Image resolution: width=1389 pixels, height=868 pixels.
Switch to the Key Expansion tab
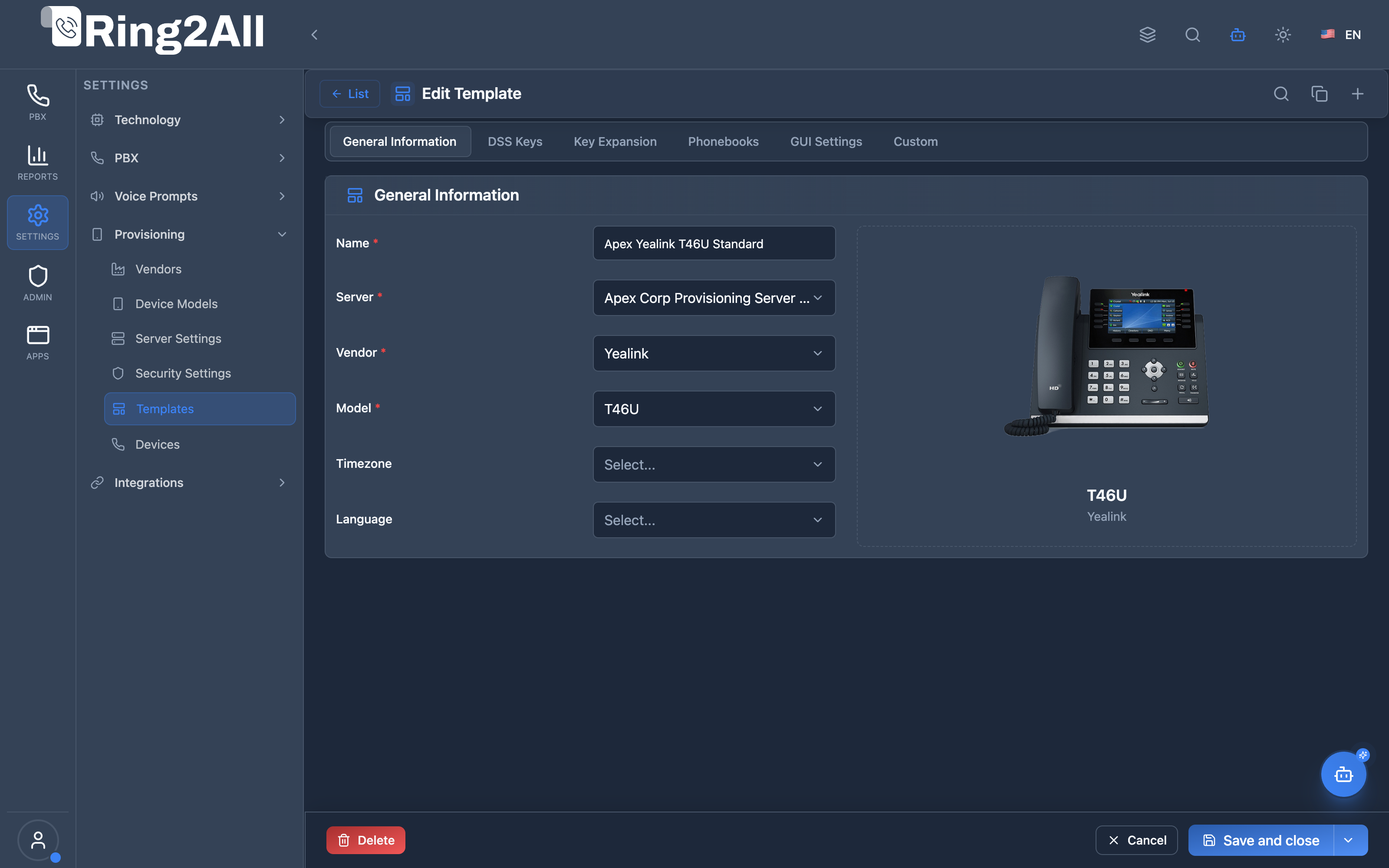pos(615,142)
